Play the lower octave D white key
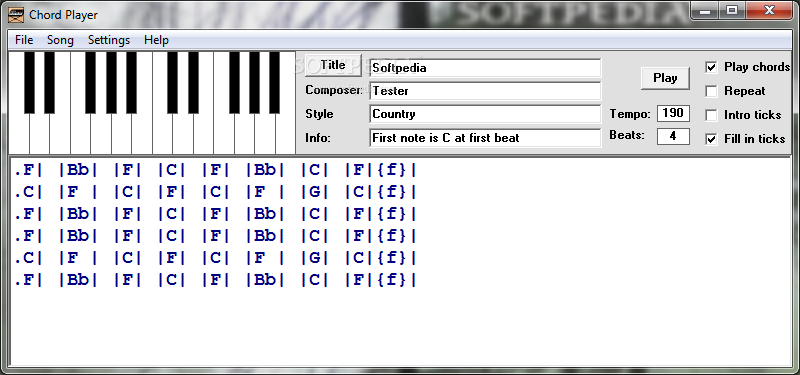The height and width of the screenshot is (375, 800). [x=39, y=134]
